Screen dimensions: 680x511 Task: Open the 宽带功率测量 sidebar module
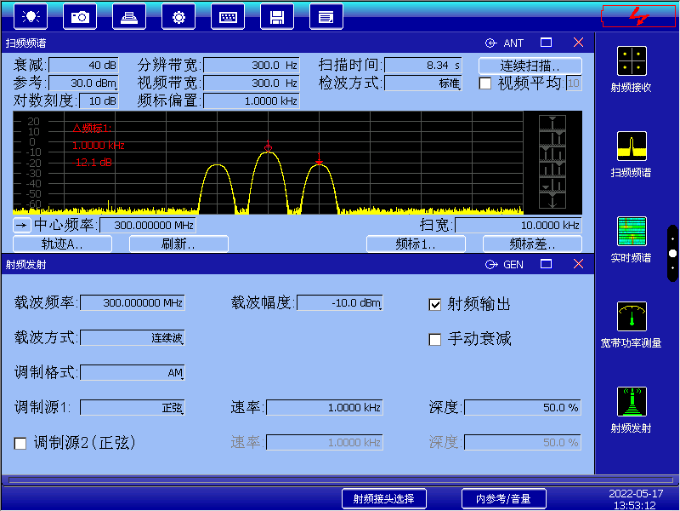pyautogui.click(x=631, y=325)
